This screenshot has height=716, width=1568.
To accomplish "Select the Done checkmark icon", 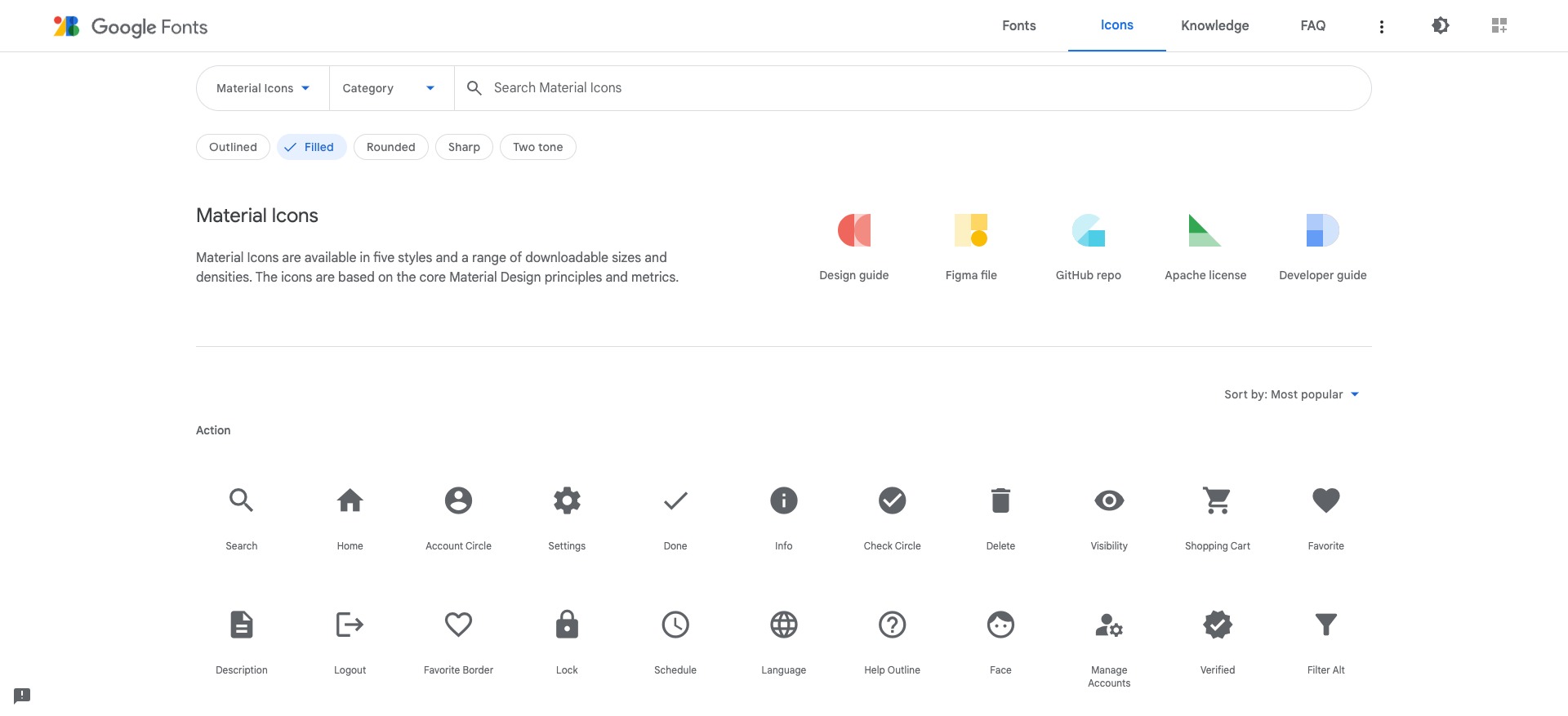I will 675,500.
